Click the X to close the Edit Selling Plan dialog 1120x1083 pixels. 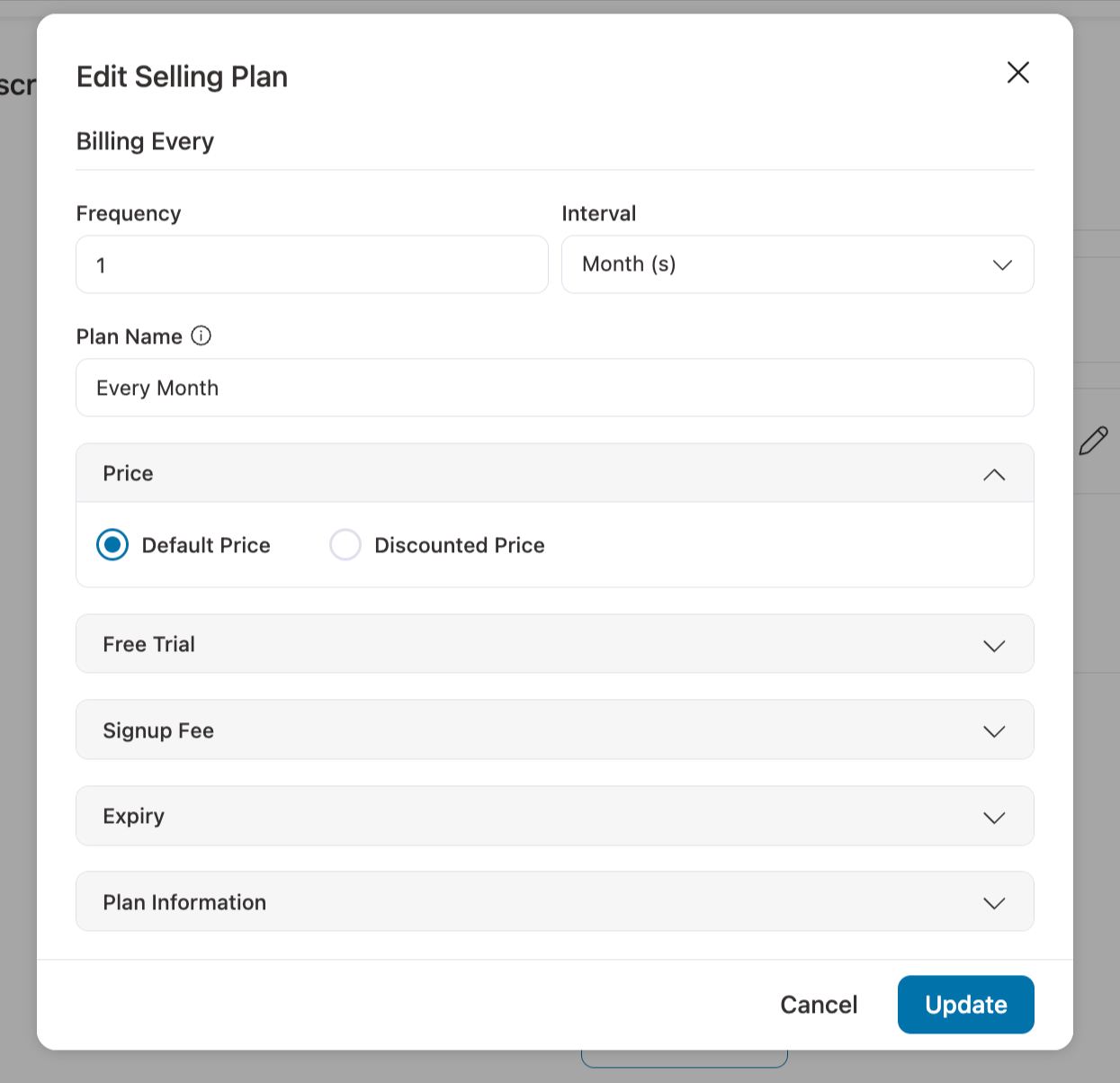pyautogui.click(x=1017, y=73)
